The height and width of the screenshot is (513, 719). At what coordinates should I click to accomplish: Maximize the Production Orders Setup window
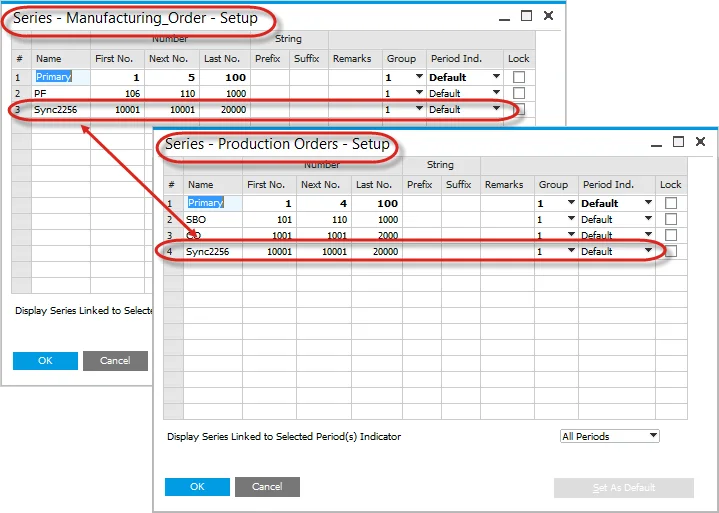click(679, 142)
